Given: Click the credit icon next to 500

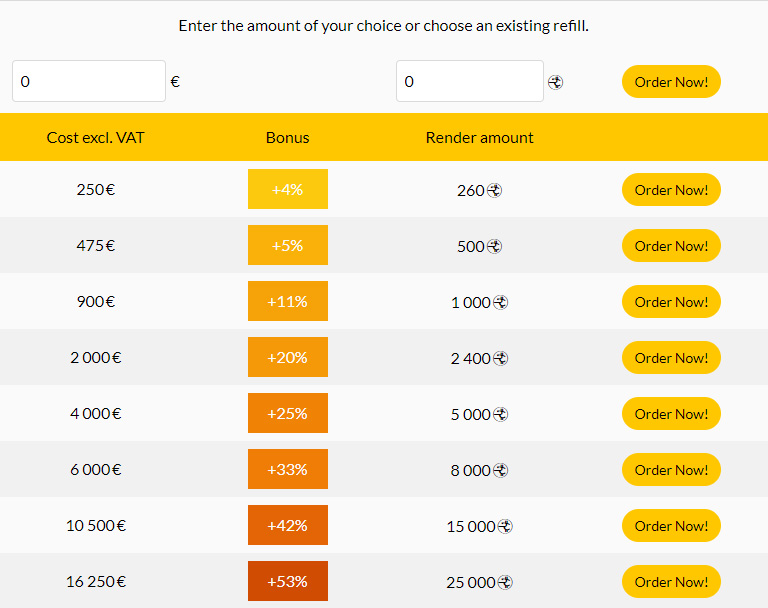Looking at the screenshot, I should tap(494, 246).
